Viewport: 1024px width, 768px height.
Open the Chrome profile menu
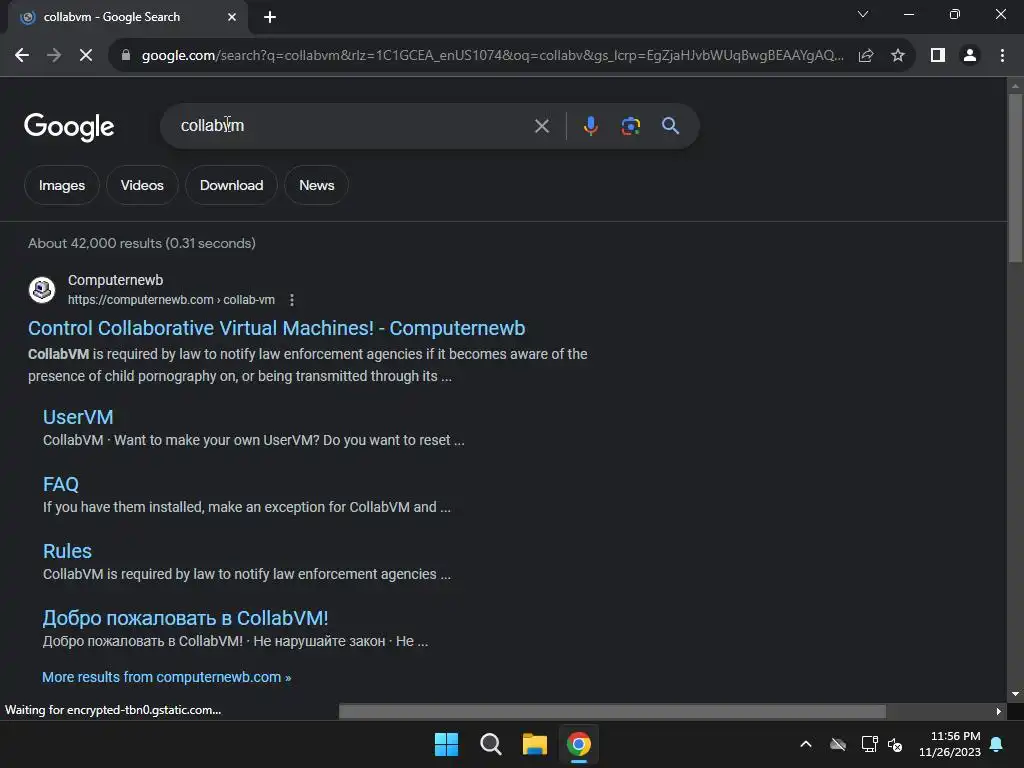click(x=970, y=56)
